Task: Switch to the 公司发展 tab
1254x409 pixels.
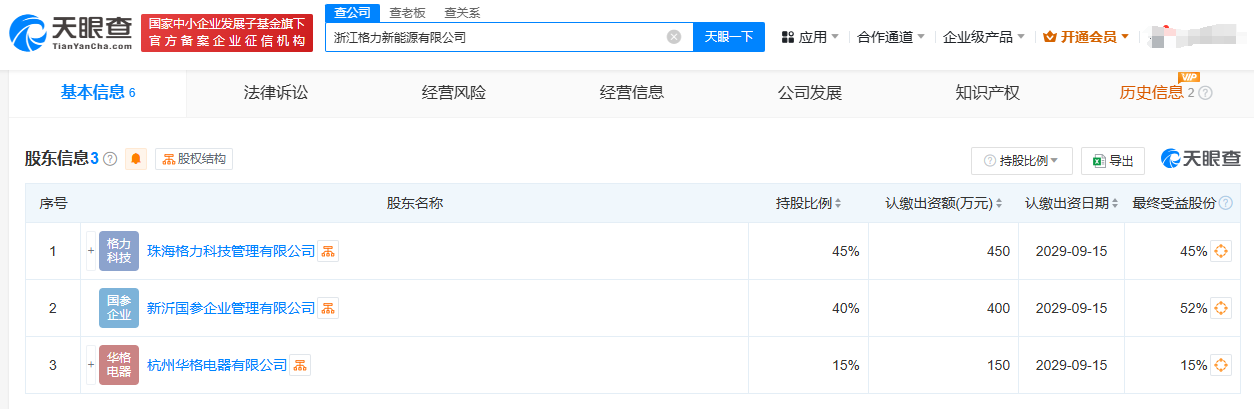Action: 810,93
